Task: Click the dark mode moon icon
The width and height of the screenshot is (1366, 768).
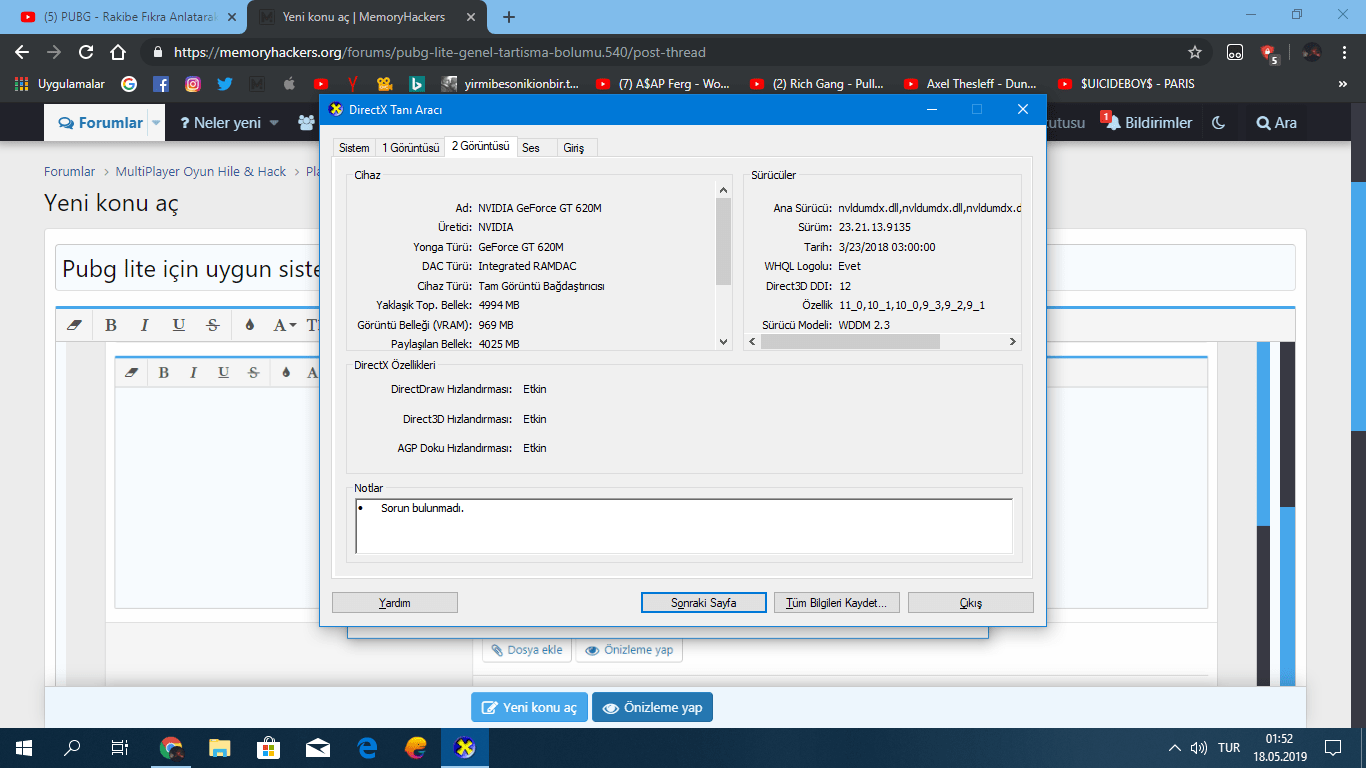Action: (x=1218, y=122)
